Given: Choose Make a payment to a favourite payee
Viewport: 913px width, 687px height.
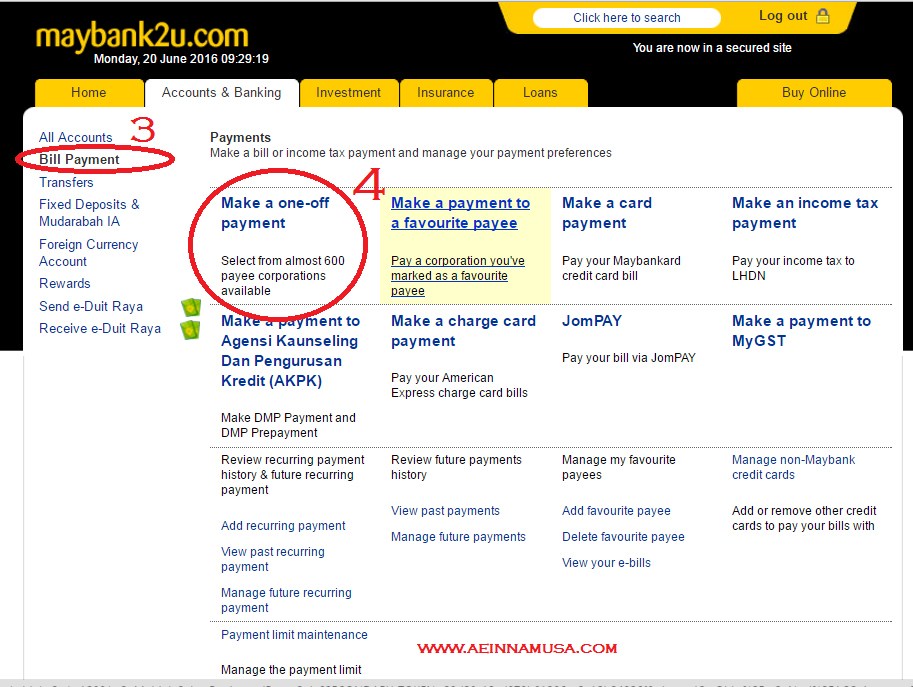Looking at the screenshot, I should pos(460,213).
